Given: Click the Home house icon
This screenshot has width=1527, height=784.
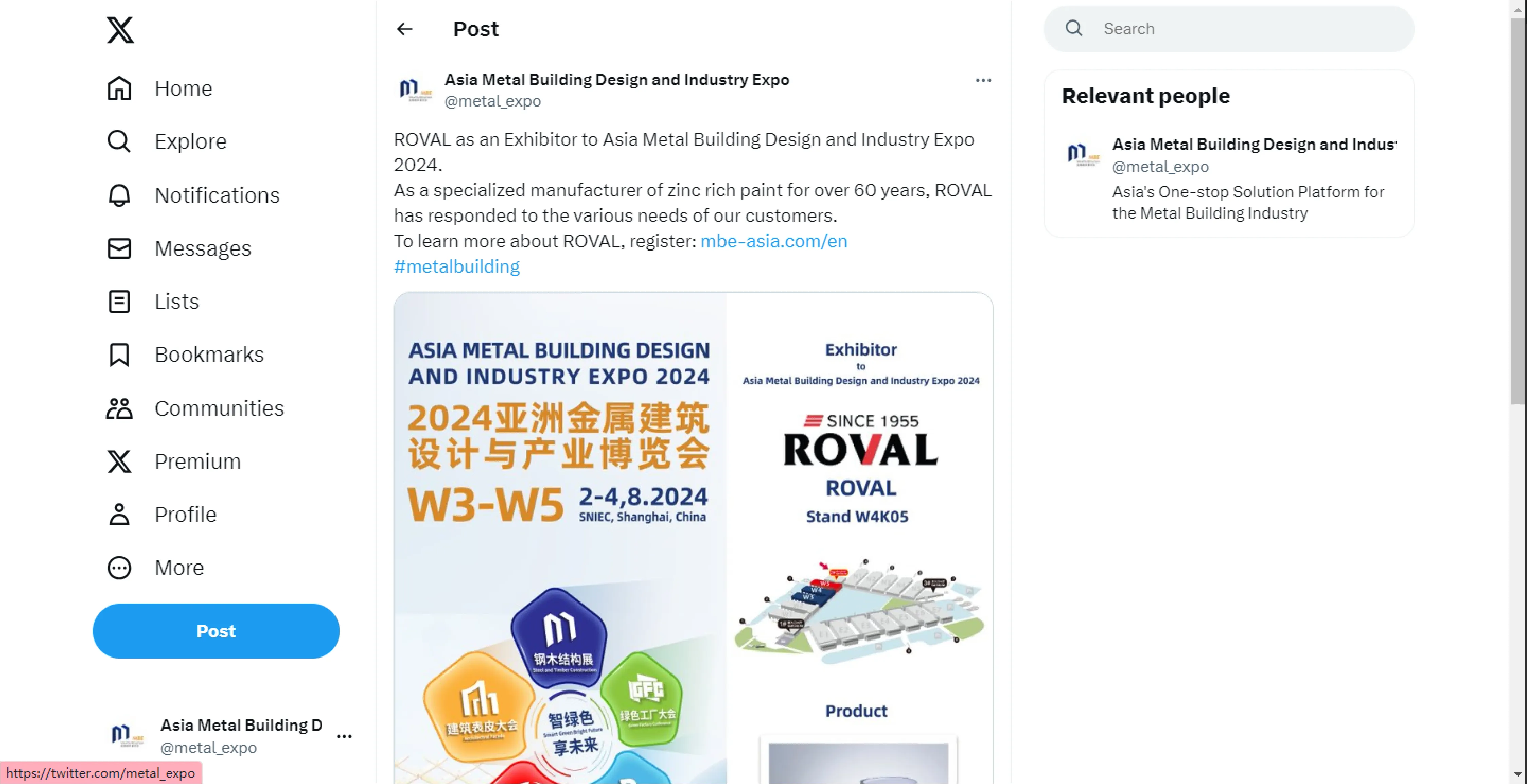Looking at the screenshot, I should tap(119, 88).
